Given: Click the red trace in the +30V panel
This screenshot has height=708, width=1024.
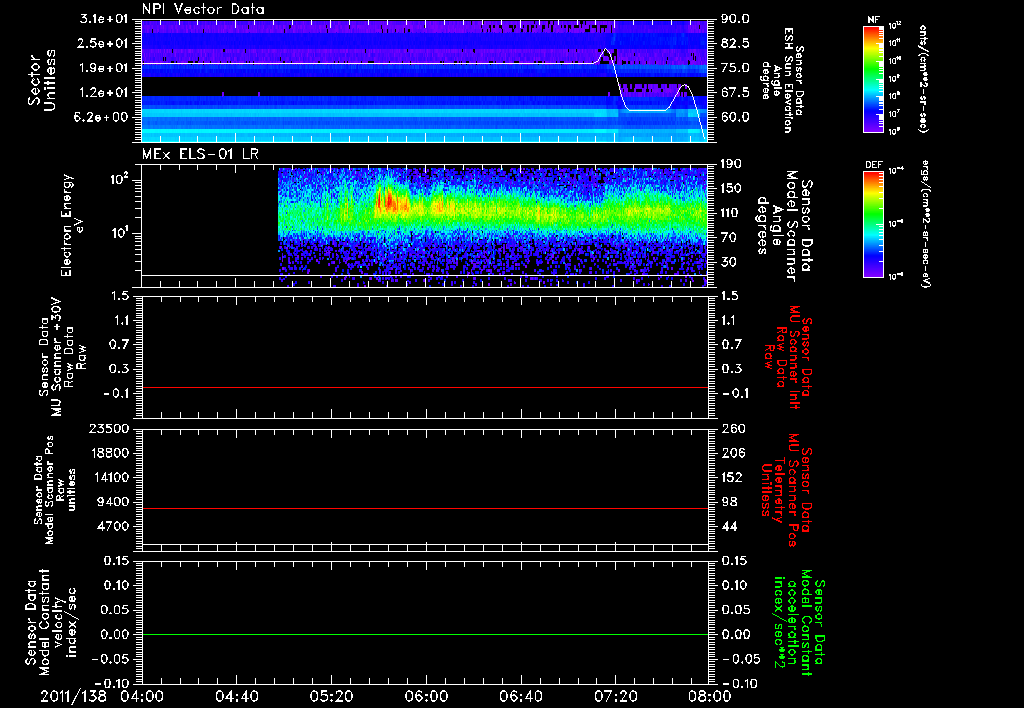Looking at the screenshot, I should (x=425, y=387).
